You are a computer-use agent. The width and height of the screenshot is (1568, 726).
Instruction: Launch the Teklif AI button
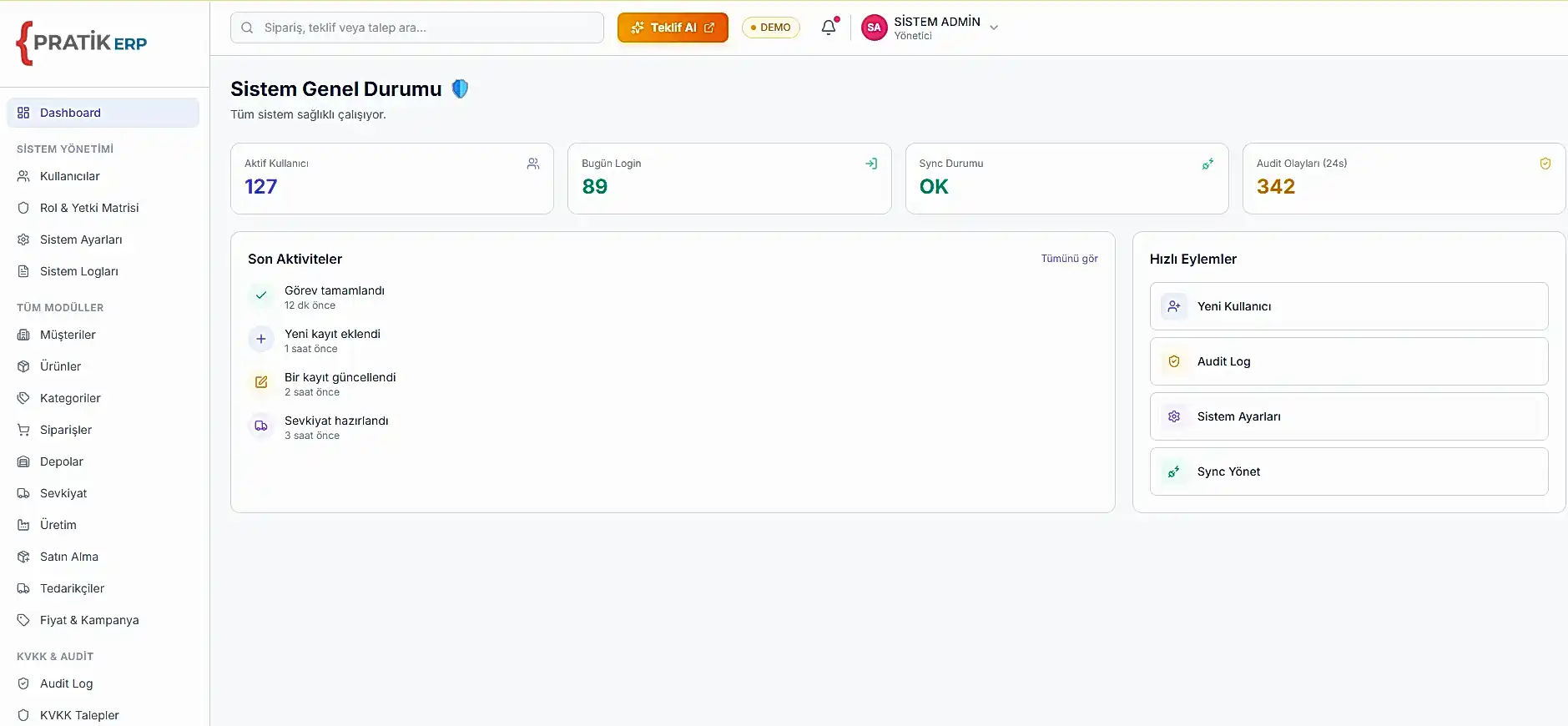673,28
